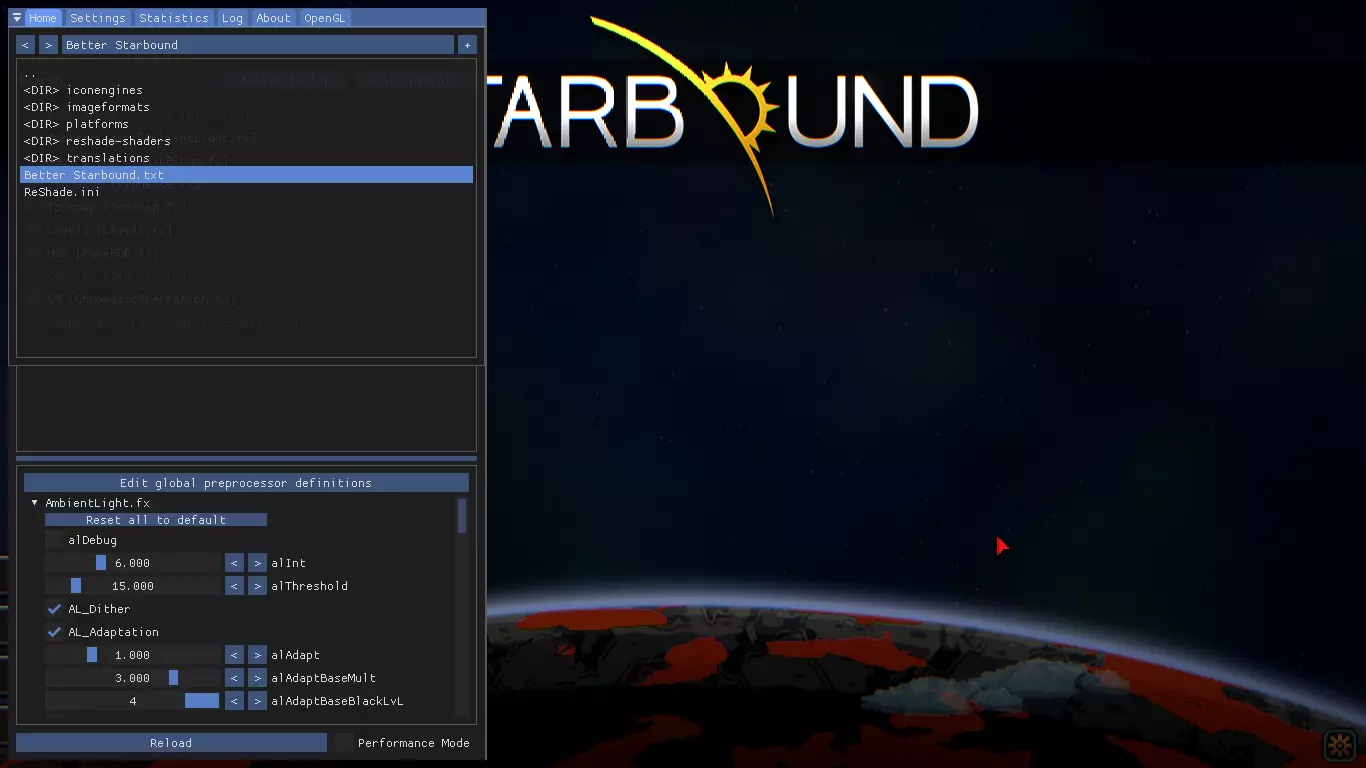This screenshot has width=1366, height=768.
Task: Decrease alInt with < button
Action: click(x=234, y=563)
